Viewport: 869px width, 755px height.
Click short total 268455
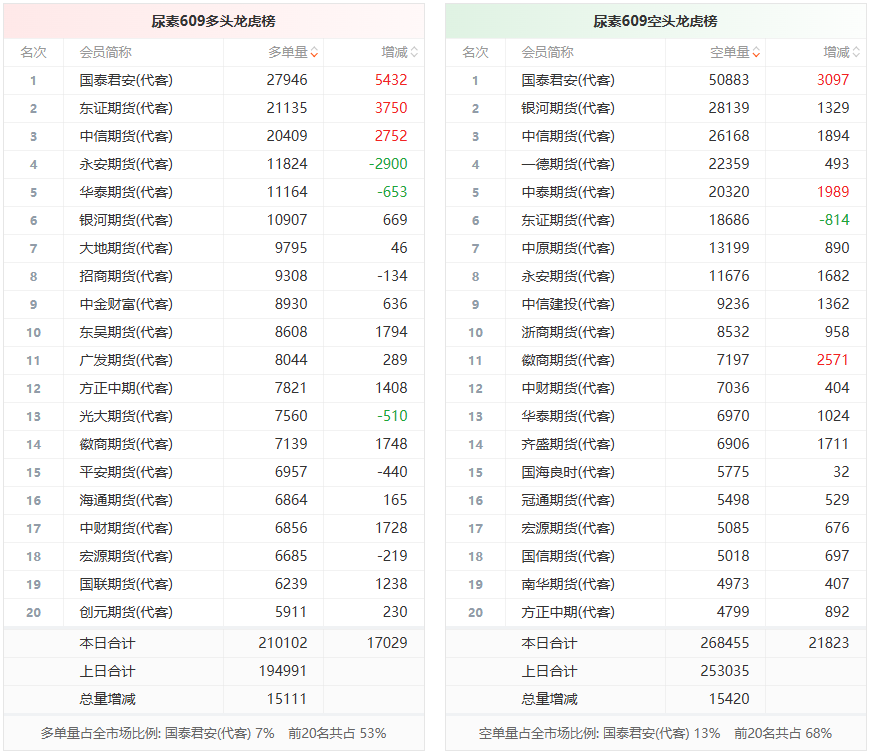point(724,643)
